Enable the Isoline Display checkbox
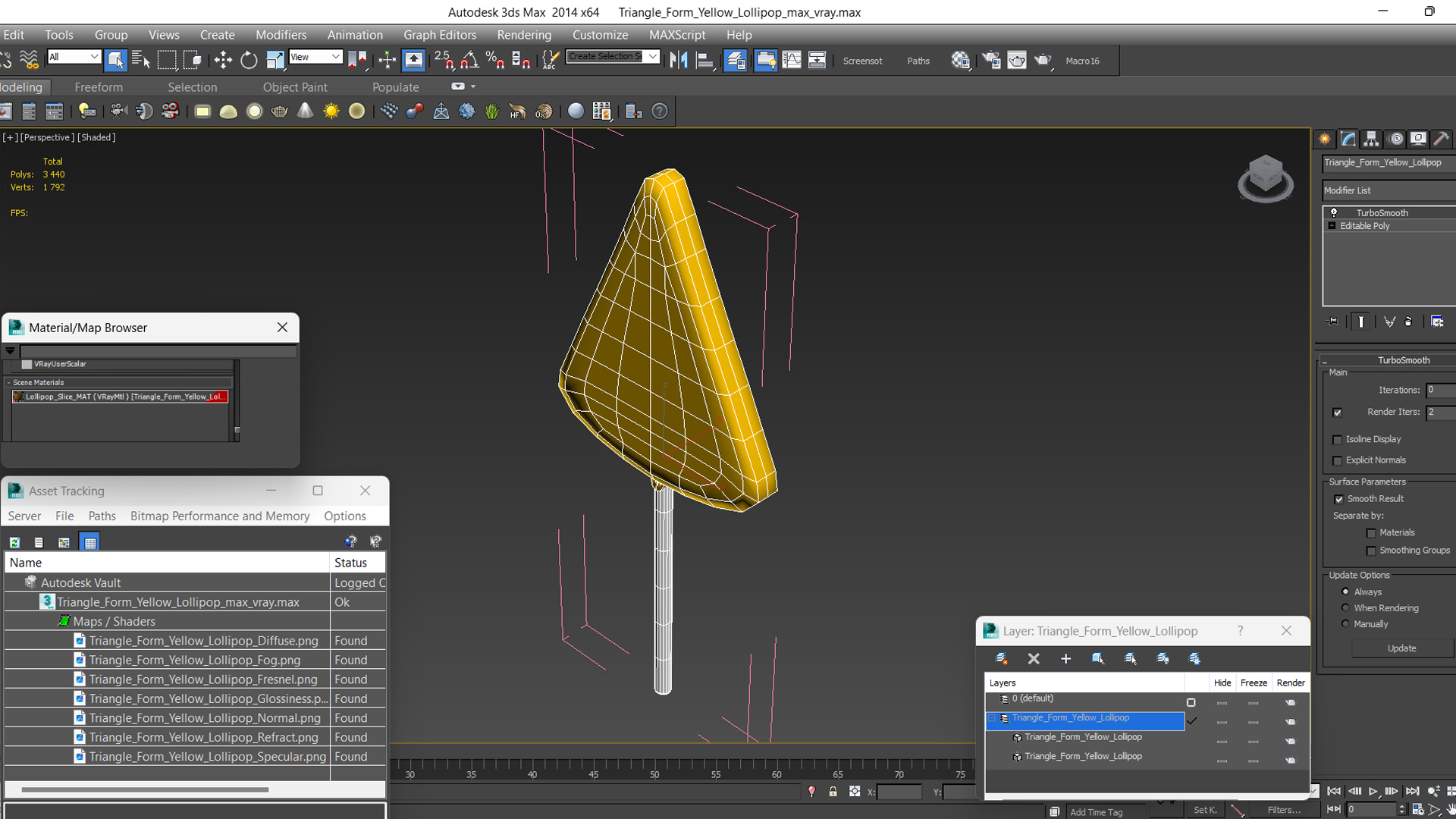Screen dimensions: 1456x819 1338,440
